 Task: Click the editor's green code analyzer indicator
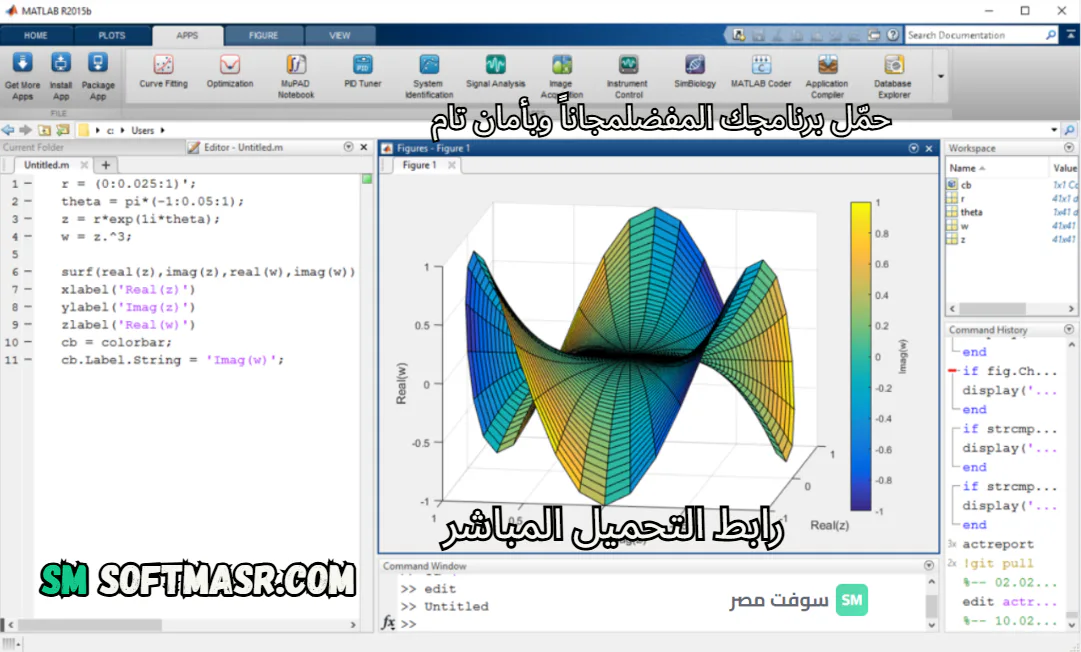367,179
